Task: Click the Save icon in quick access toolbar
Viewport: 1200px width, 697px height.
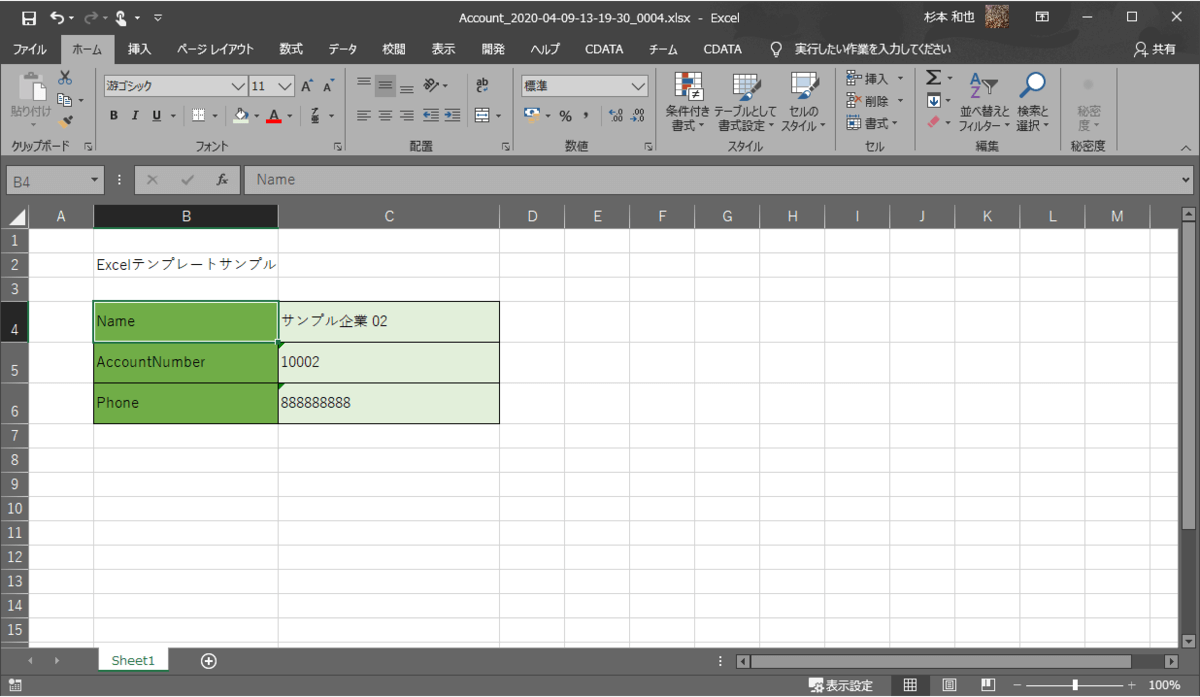Action: coord(29,17)
